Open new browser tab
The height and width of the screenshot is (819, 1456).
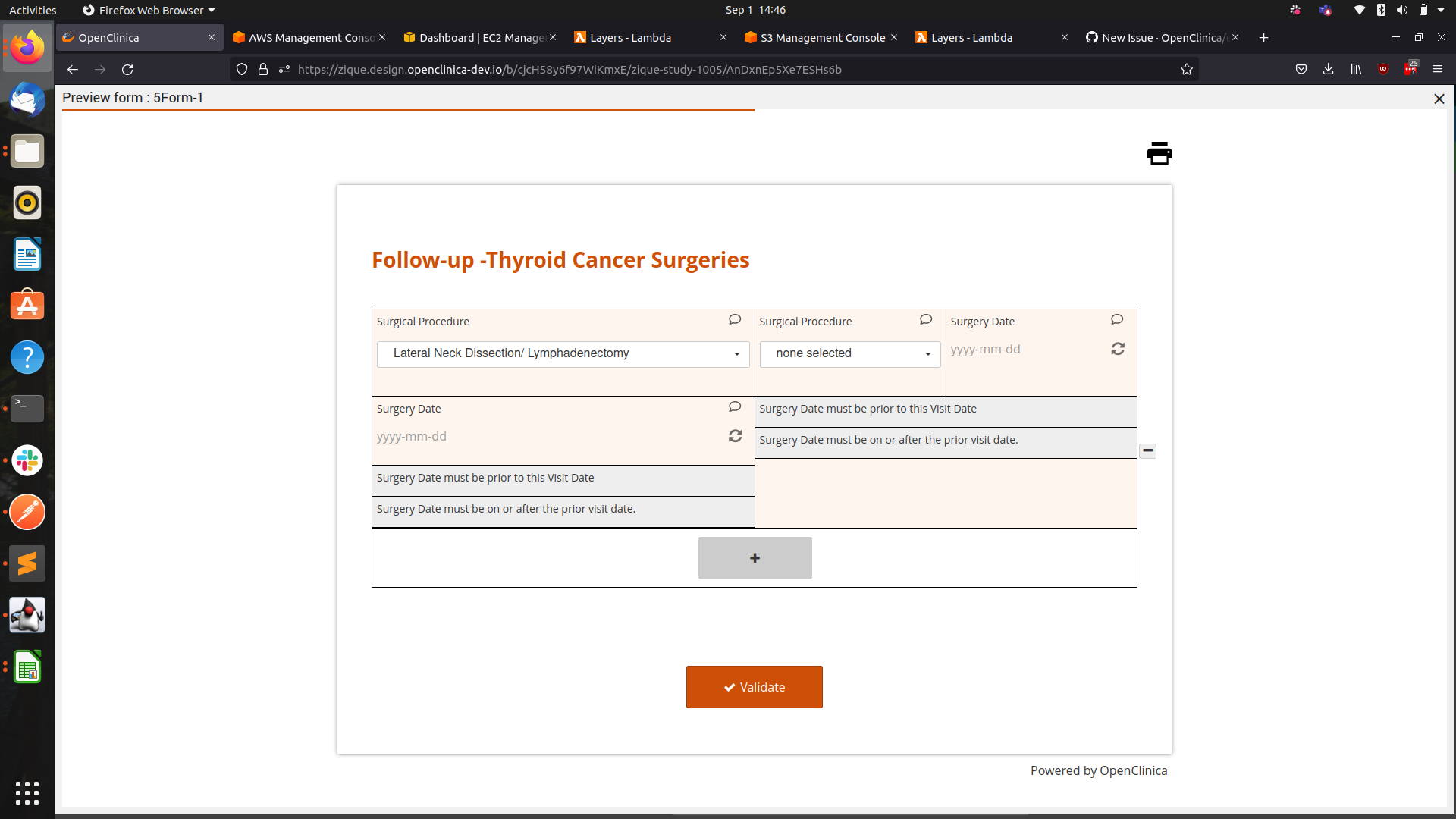click(1263, 38)
